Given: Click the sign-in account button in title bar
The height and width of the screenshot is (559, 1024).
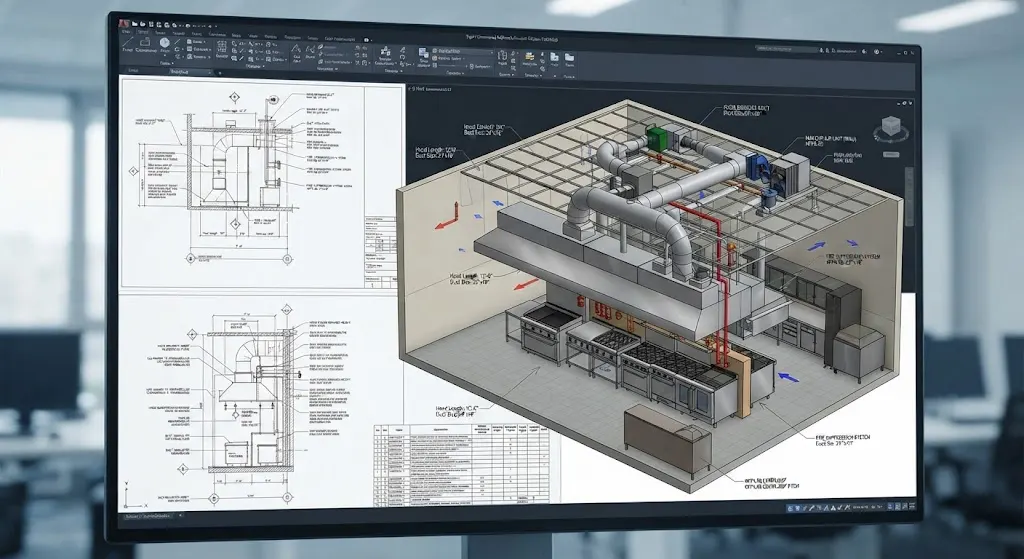Looking at the screenshot, I should pos(844,51).
